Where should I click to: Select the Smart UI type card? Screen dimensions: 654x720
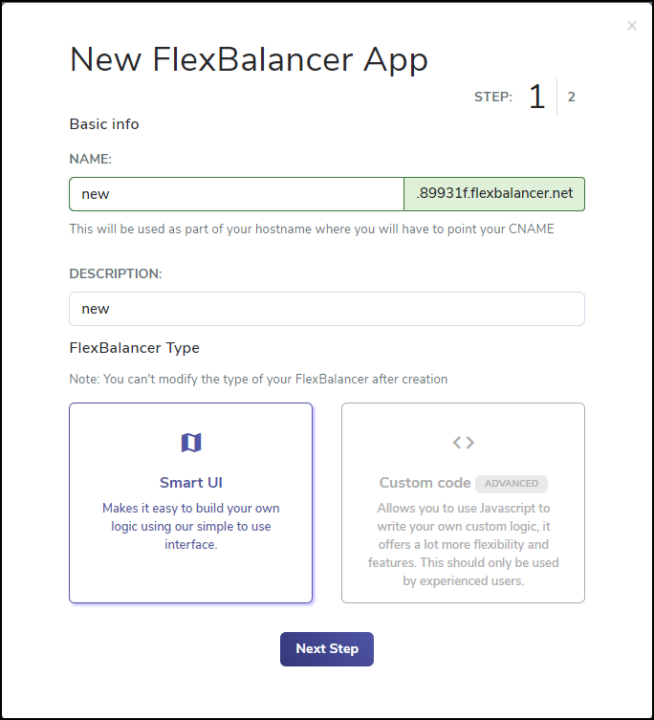(x=191, y=503)
